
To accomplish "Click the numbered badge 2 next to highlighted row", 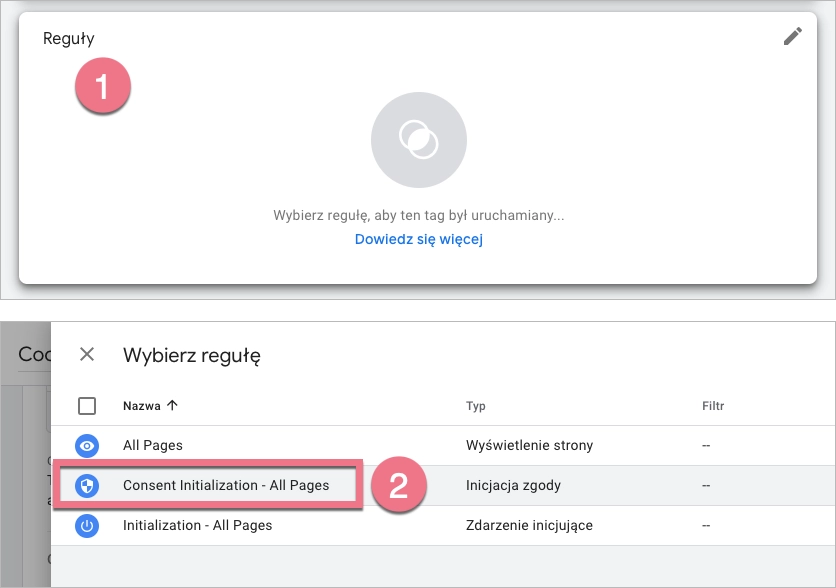I will pyautogui.click(x=400, y=485).
